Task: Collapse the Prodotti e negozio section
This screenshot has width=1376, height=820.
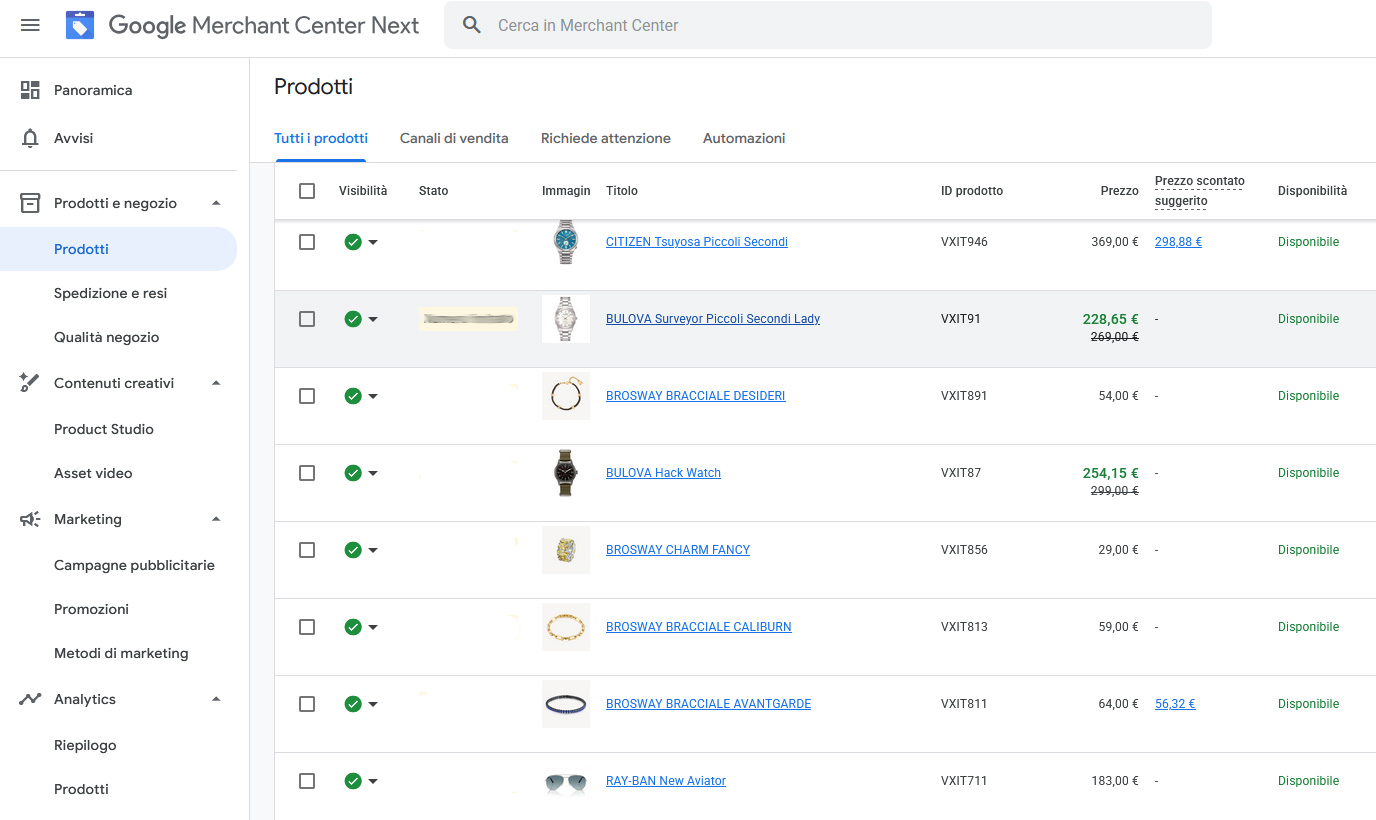Action: (x=216, y=203)
